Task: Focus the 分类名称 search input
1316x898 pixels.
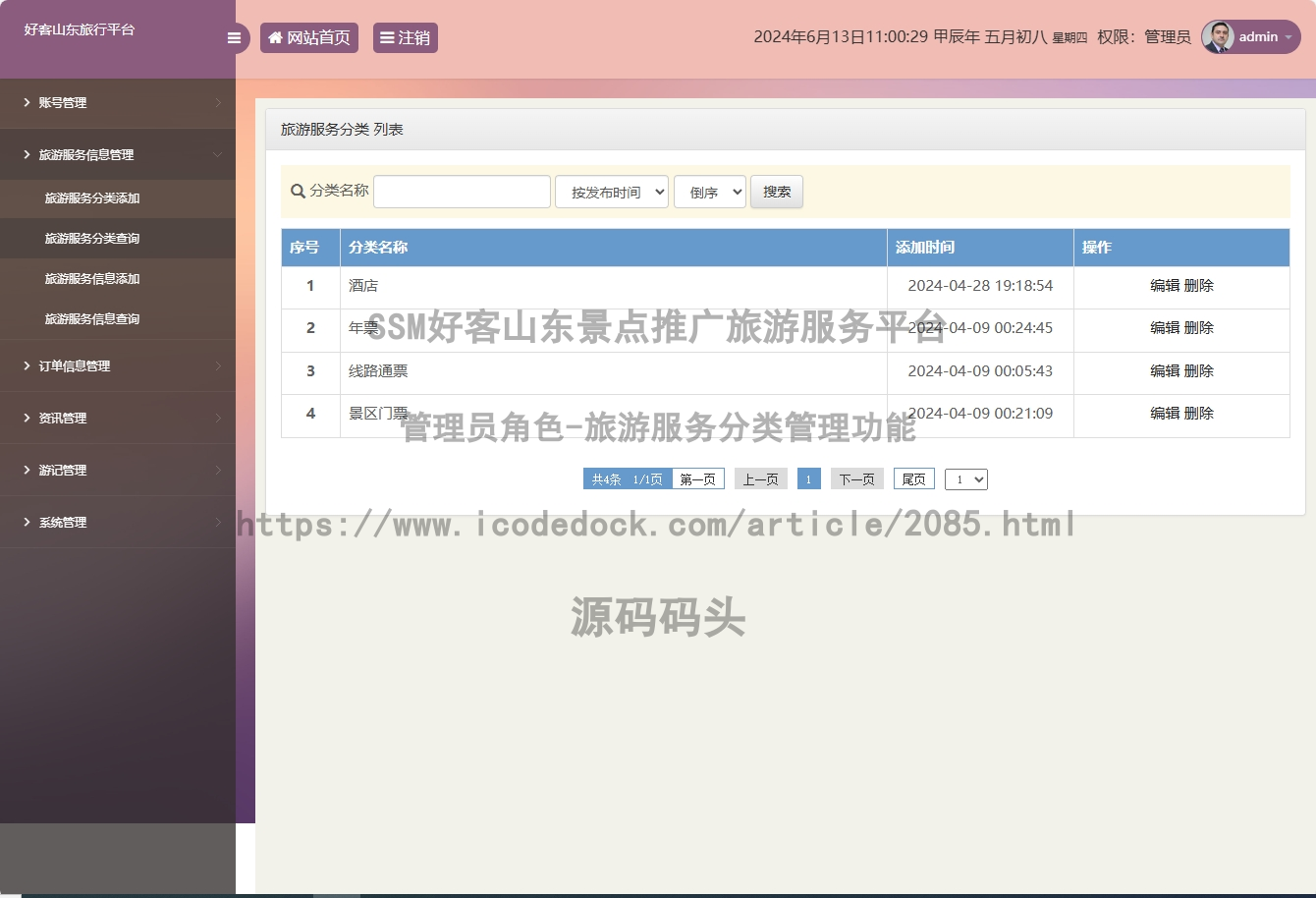Action: (x=462, y=192)
